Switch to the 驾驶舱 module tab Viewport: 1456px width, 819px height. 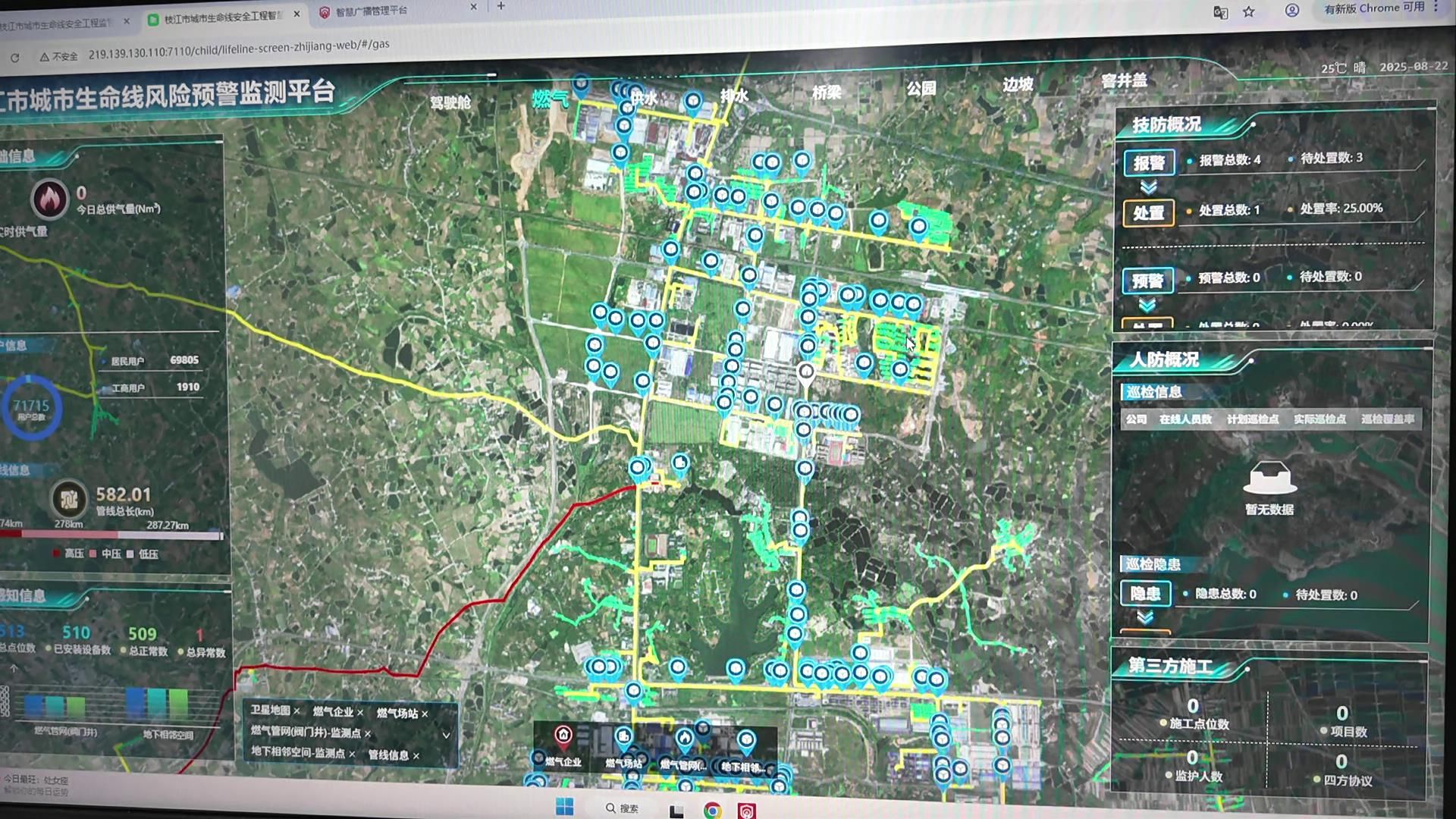[x=450, y=102]
